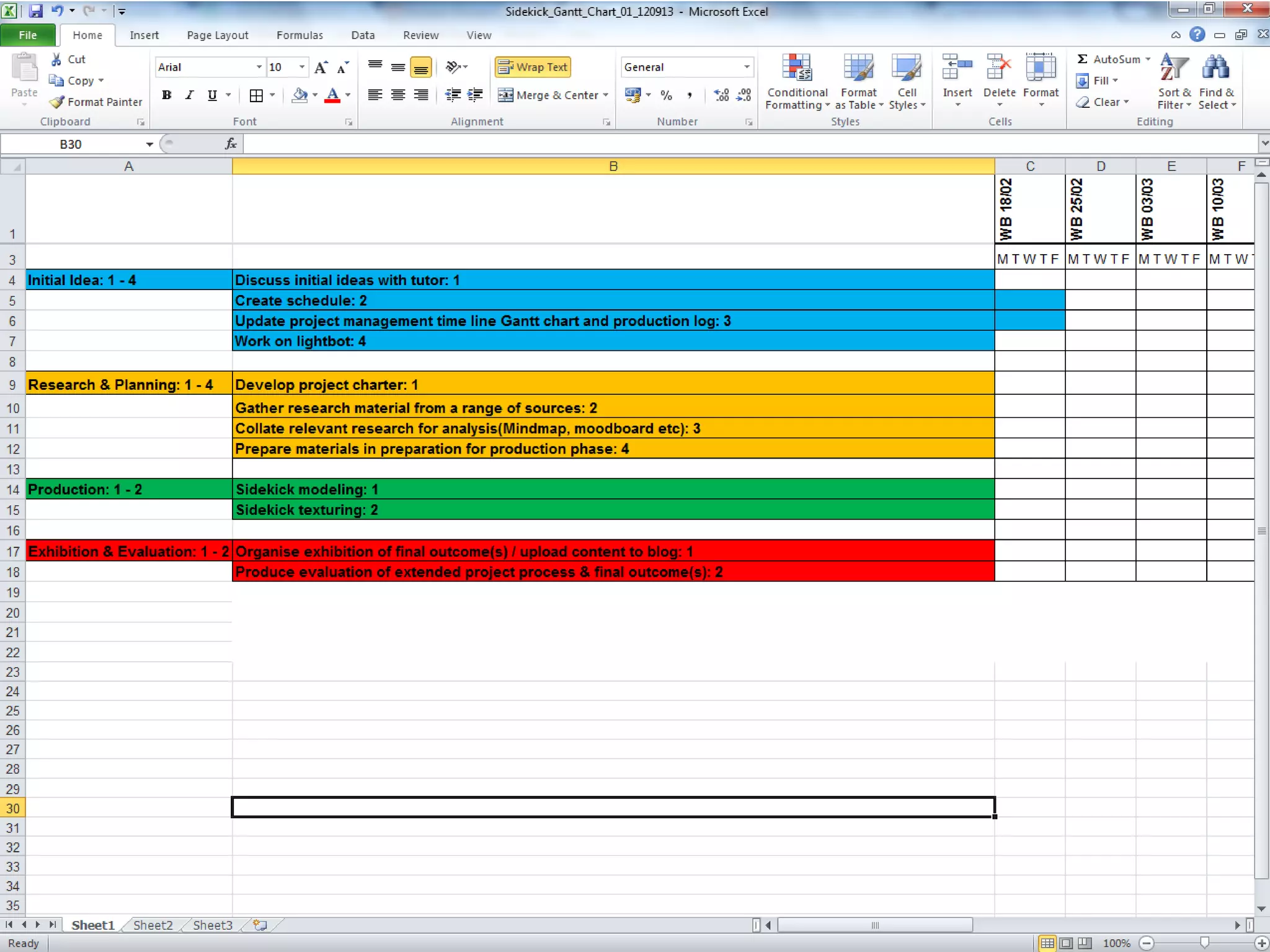Toggle Italic formatting
Screen dimensions: 1270x952
tap(189, 95)
